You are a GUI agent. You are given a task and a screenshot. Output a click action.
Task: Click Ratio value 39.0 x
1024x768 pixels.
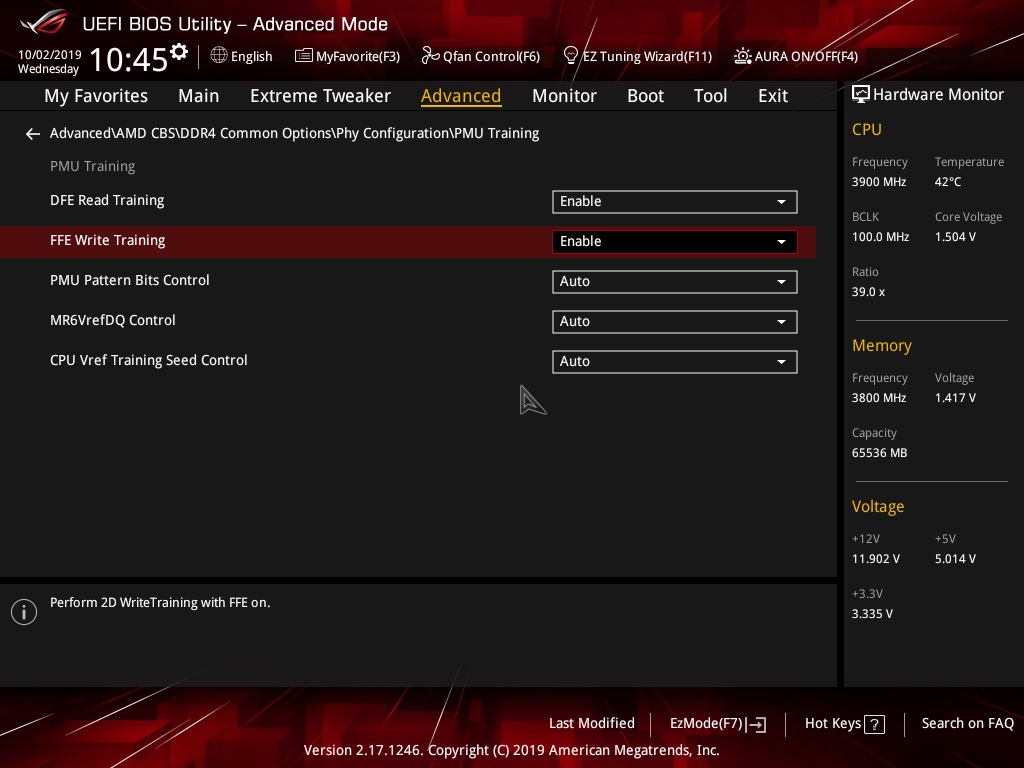868,292
